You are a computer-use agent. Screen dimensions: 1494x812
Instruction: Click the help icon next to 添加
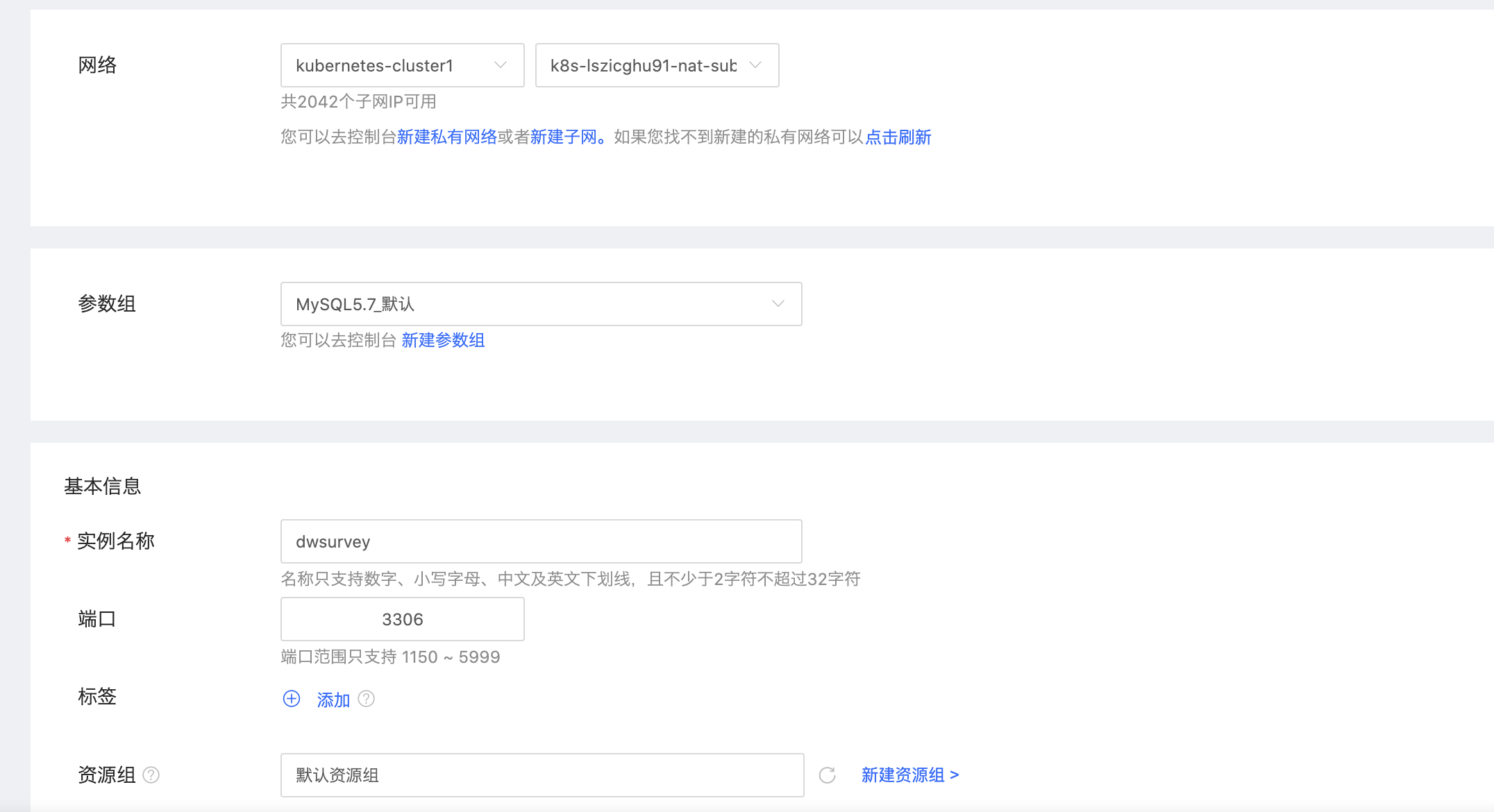point(367,699)
